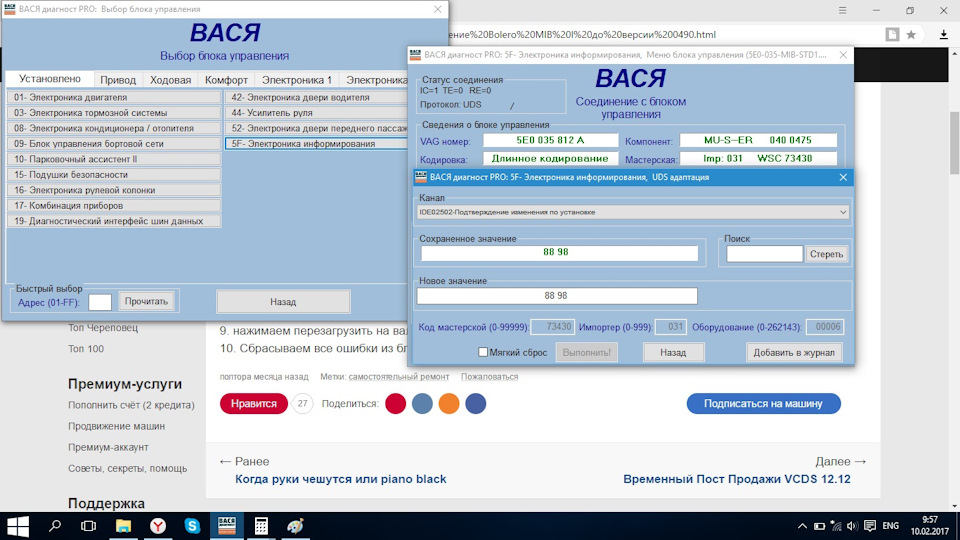Share via orange social circle
960x540 pixels.
(x=449, y=403)
